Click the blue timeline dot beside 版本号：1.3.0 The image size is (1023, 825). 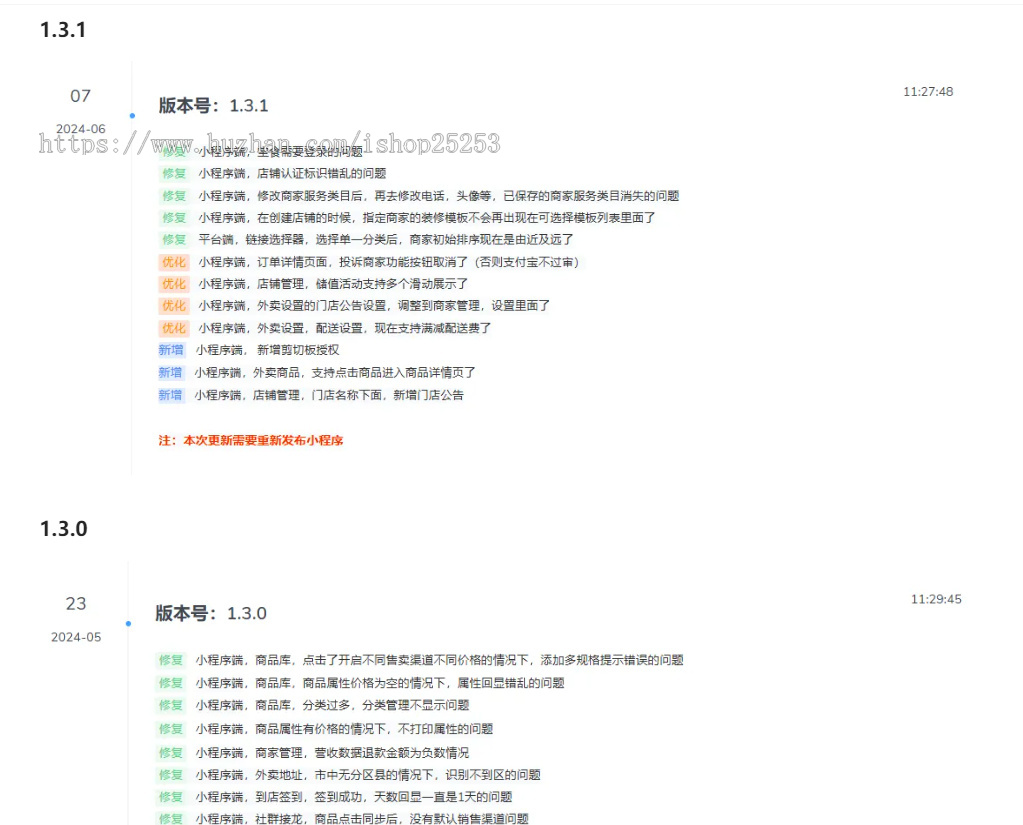coord(128,624)
